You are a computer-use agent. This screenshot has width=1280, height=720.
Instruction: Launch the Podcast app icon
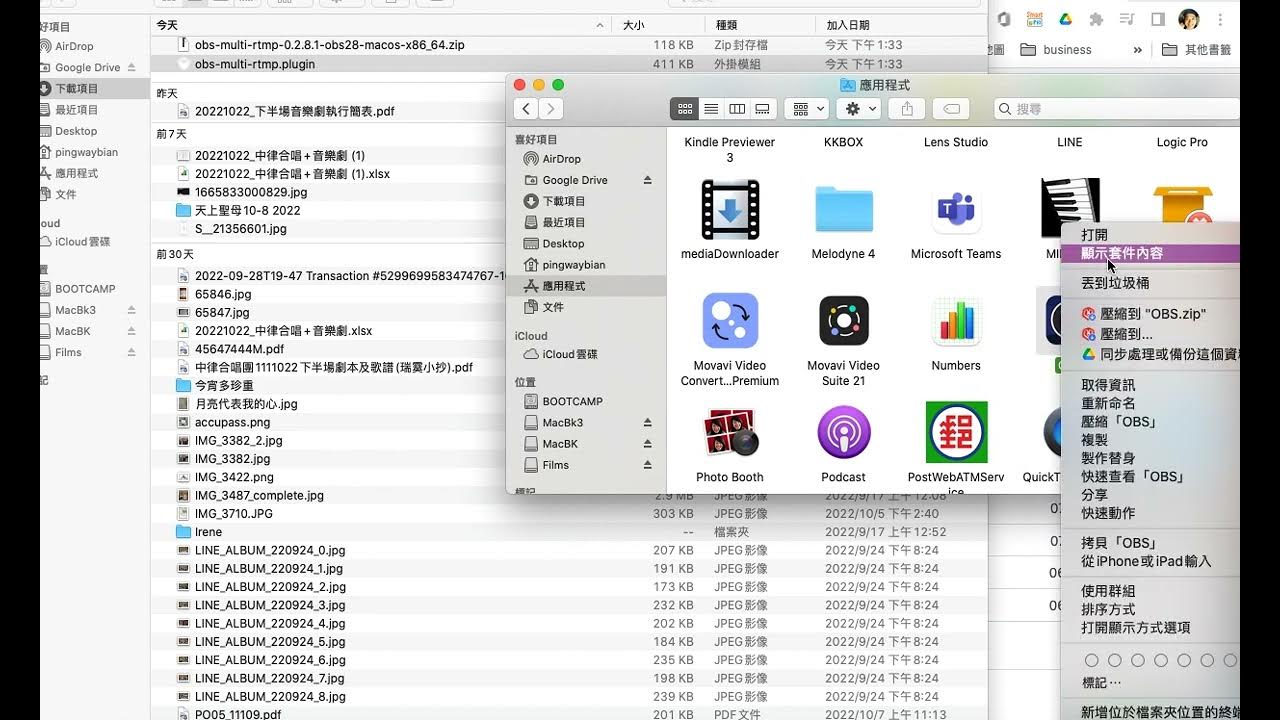[x=843, y=433]
